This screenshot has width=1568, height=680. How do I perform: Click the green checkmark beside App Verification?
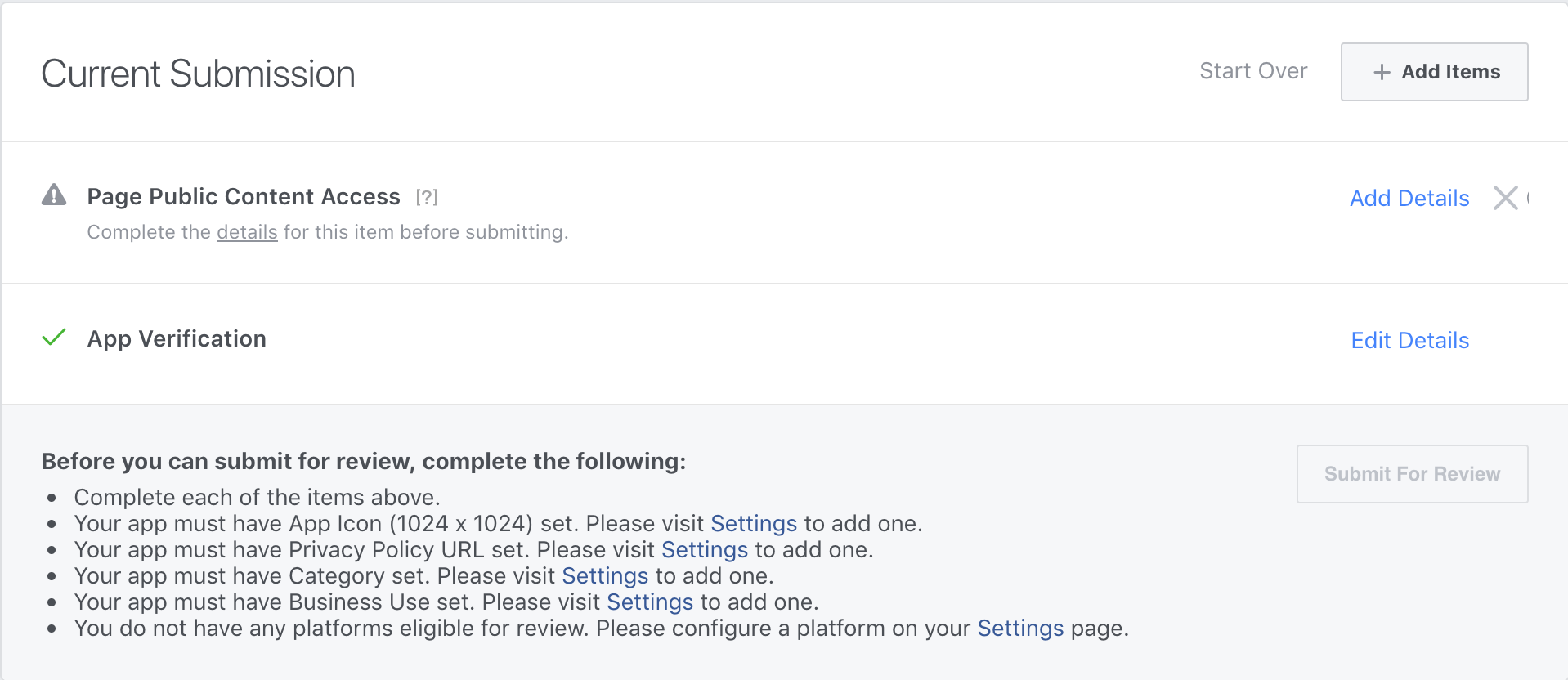tap(54, 338)
